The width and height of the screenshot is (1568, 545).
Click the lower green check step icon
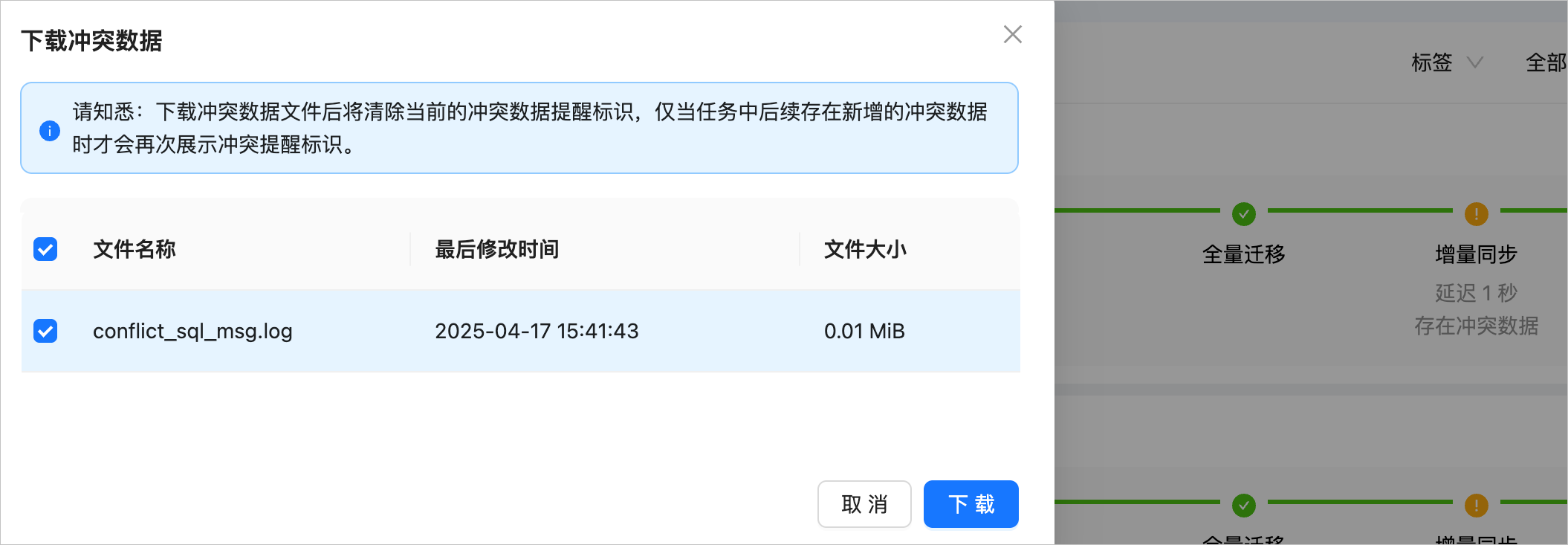click(1243, 505)
